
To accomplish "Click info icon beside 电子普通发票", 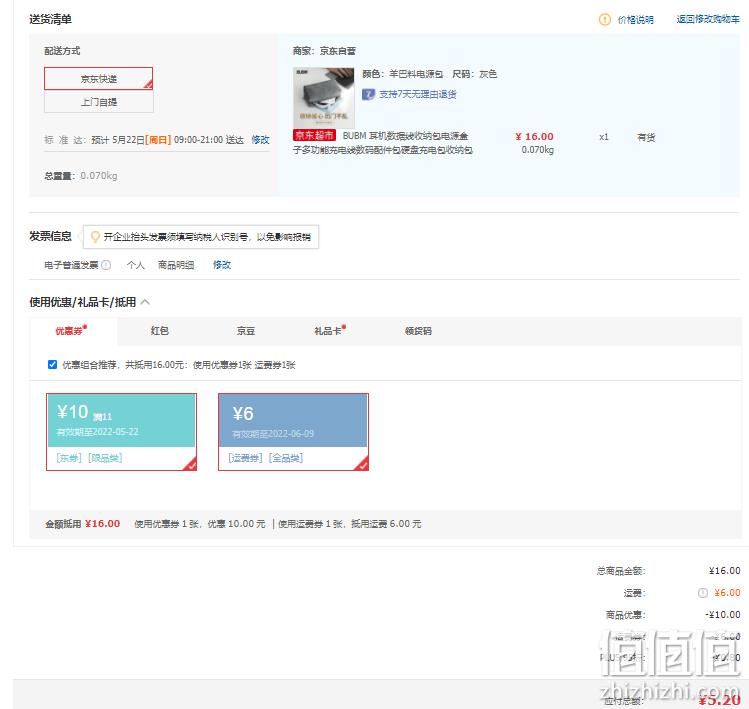I will 106,265.
